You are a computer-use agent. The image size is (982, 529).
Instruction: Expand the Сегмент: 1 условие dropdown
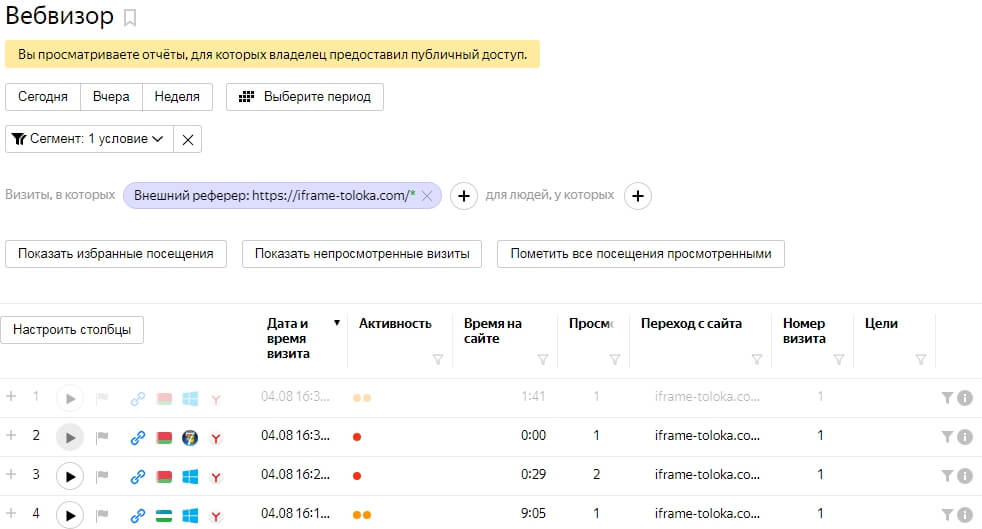point(90,139)
